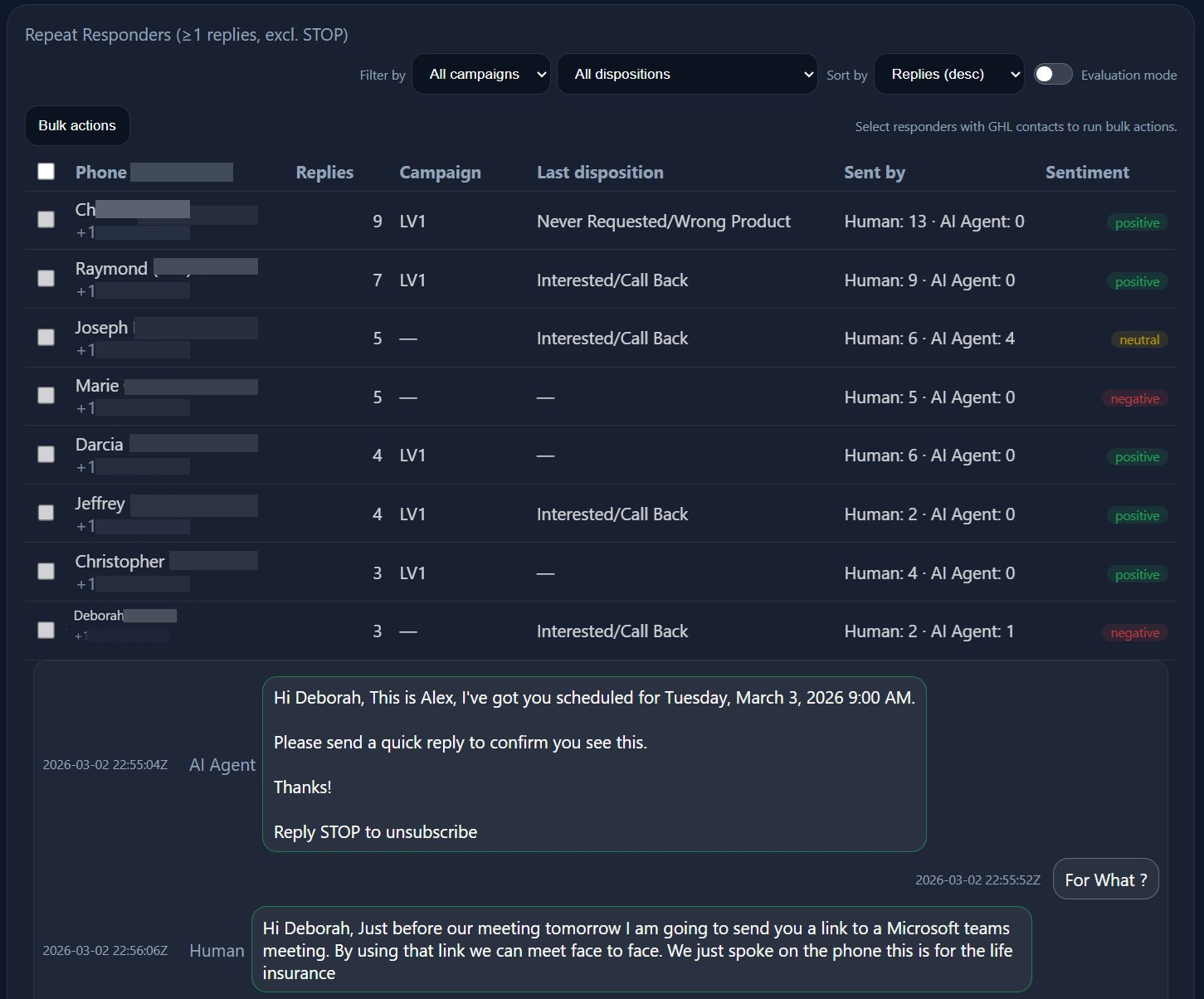Select the checkbox for Raymond's row
The image size is (1204, 999).
click(x=46, y=278)
